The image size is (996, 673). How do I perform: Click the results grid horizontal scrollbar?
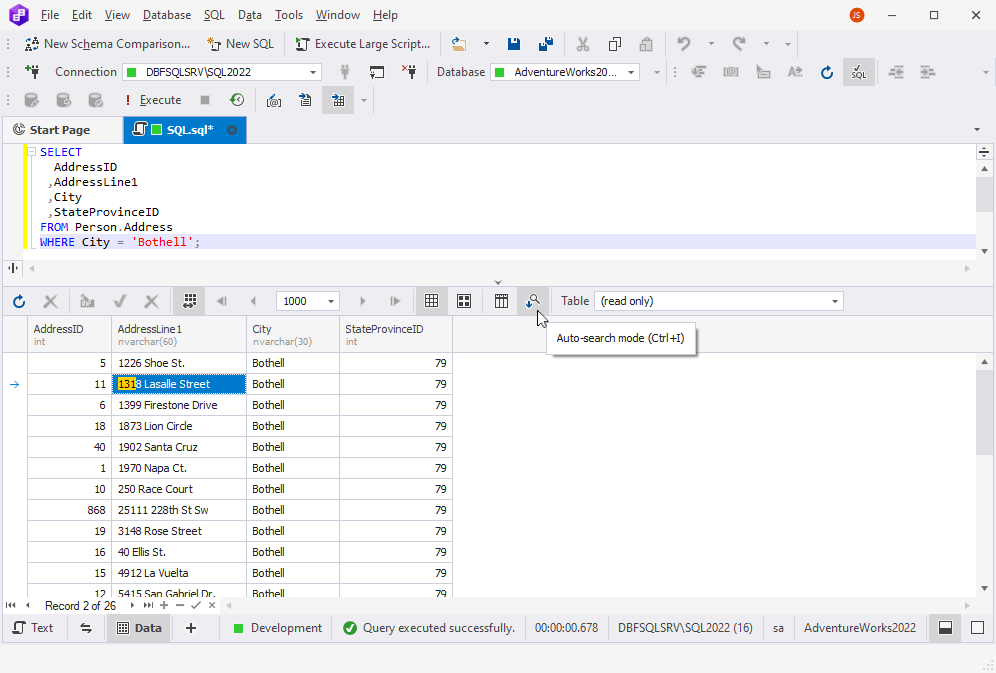[597, 605]
